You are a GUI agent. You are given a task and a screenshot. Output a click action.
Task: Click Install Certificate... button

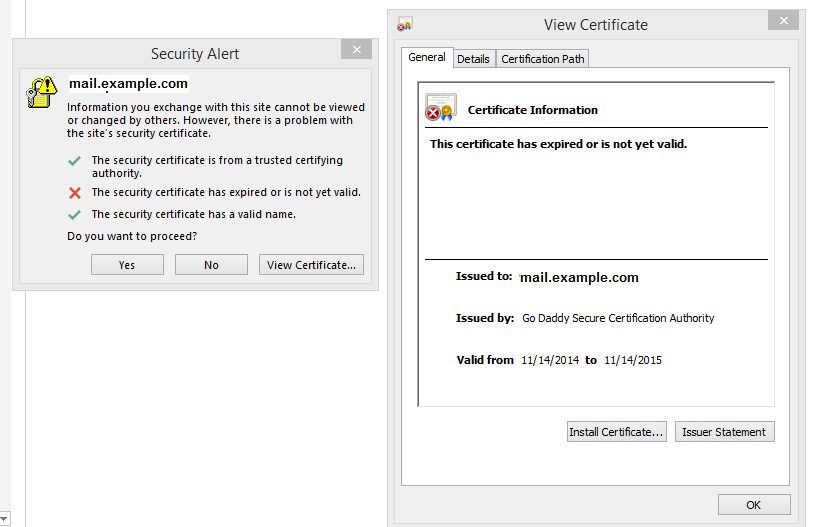point(616,432)
